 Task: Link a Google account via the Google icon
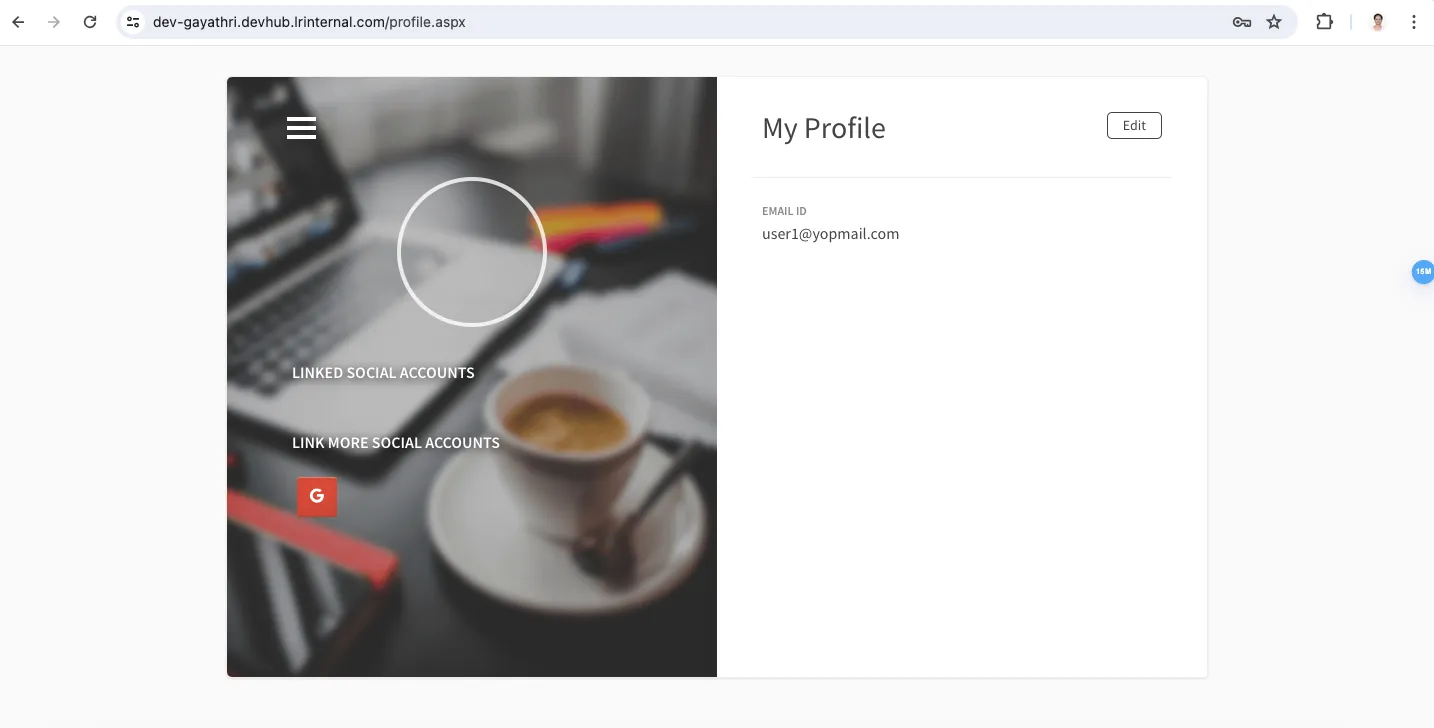point(316,496)
